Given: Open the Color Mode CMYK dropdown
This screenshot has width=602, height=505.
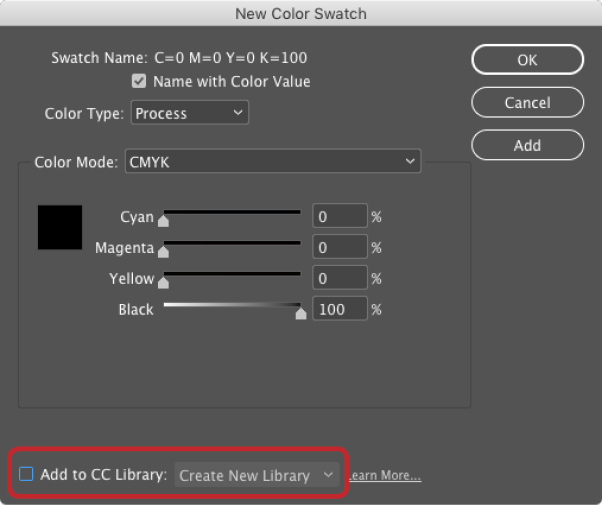Looking at the screenshot, I should tap(273, 161).
